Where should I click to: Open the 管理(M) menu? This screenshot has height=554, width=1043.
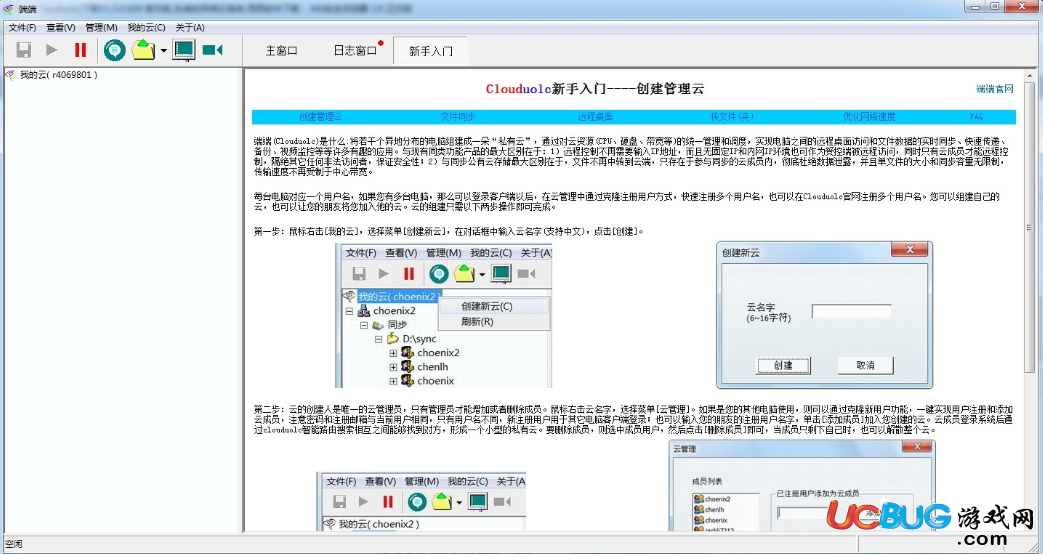pos(101,27)
